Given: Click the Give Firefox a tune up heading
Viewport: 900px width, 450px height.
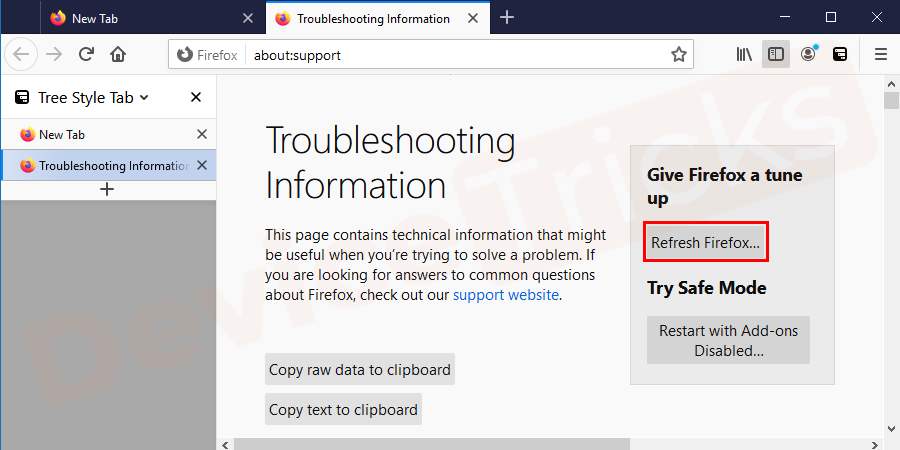Looking at the screenshot, I should (x=724, y=186).
